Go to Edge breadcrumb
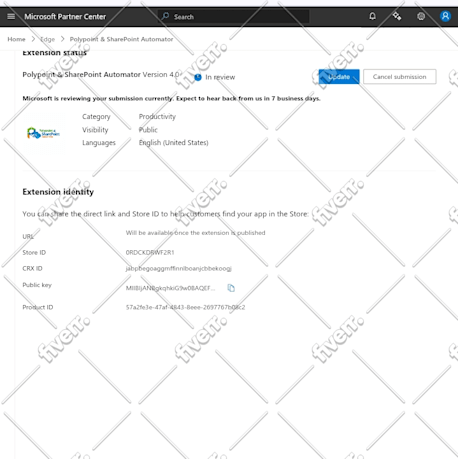This screenshot has height=459, width=458. (x=47, y=39)
